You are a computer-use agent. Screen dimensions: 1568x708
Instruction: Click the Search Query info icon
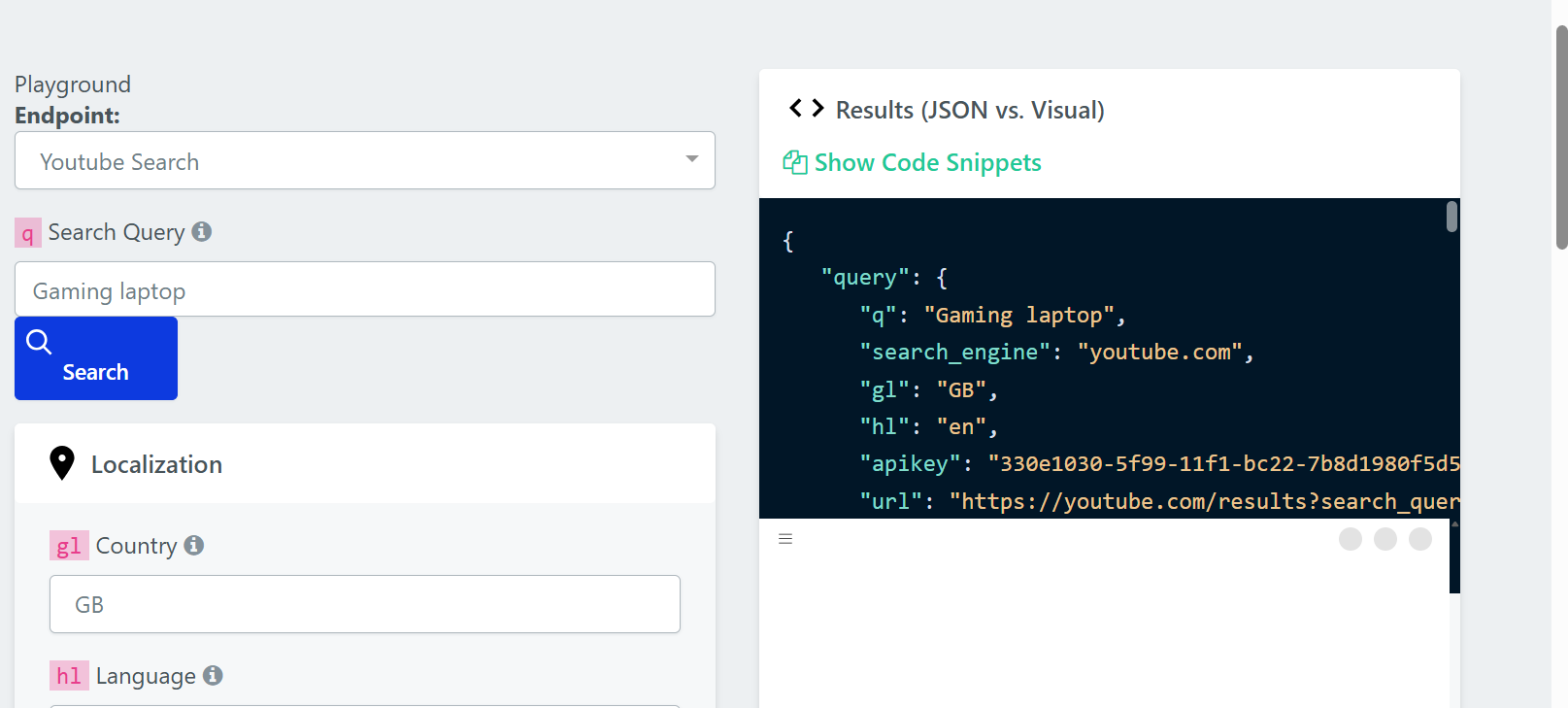coord(202,232)
